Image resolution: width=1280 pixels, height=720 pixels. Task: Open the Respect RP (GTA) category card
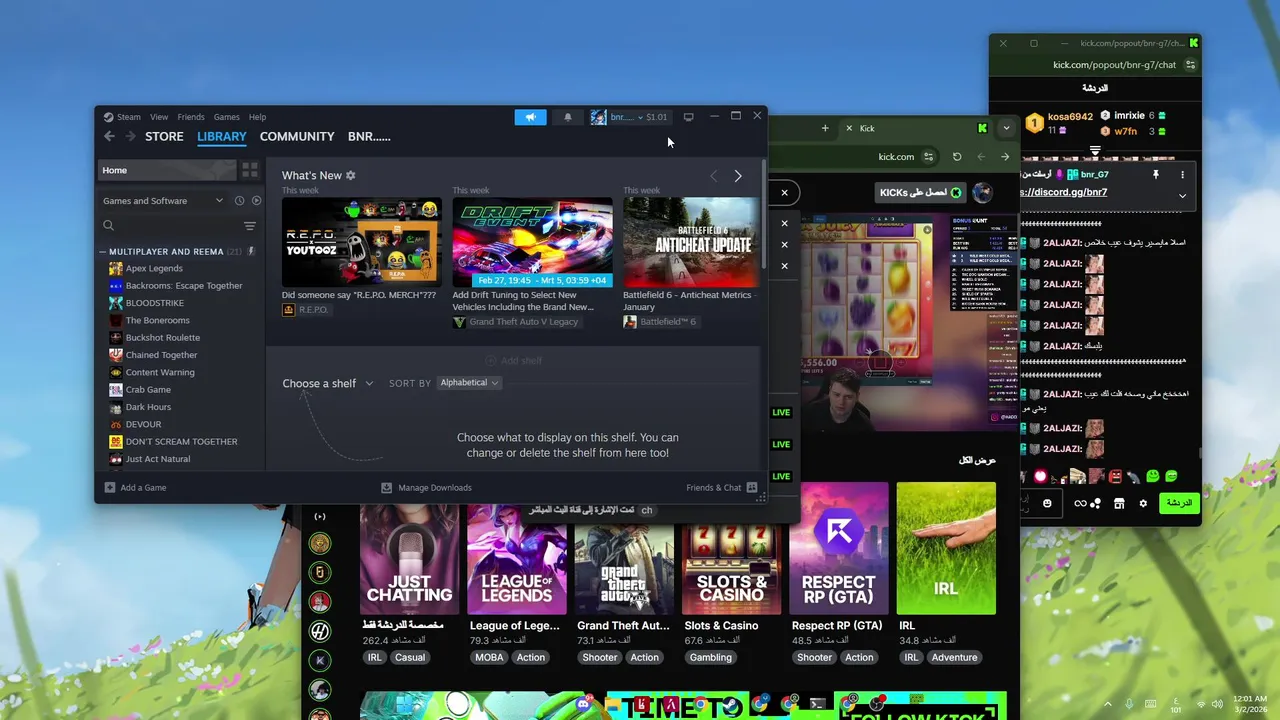839,548
